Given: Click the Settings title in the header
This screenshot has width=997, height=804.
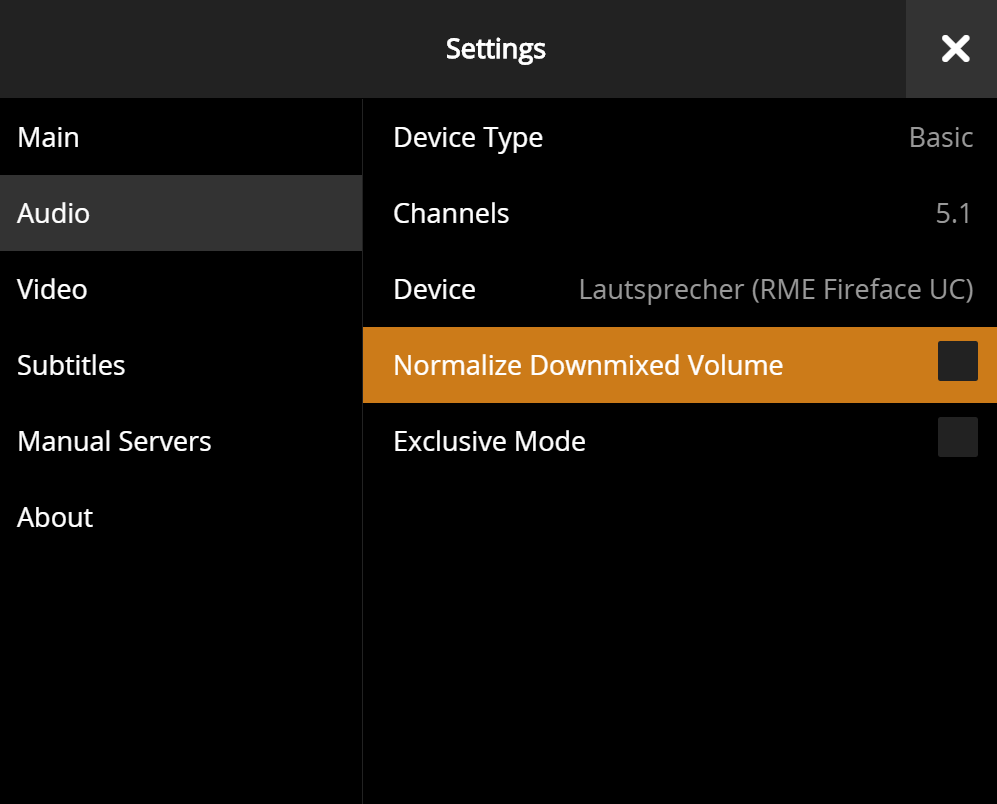Looking at the screenshot, I should (x=496, y=49).
